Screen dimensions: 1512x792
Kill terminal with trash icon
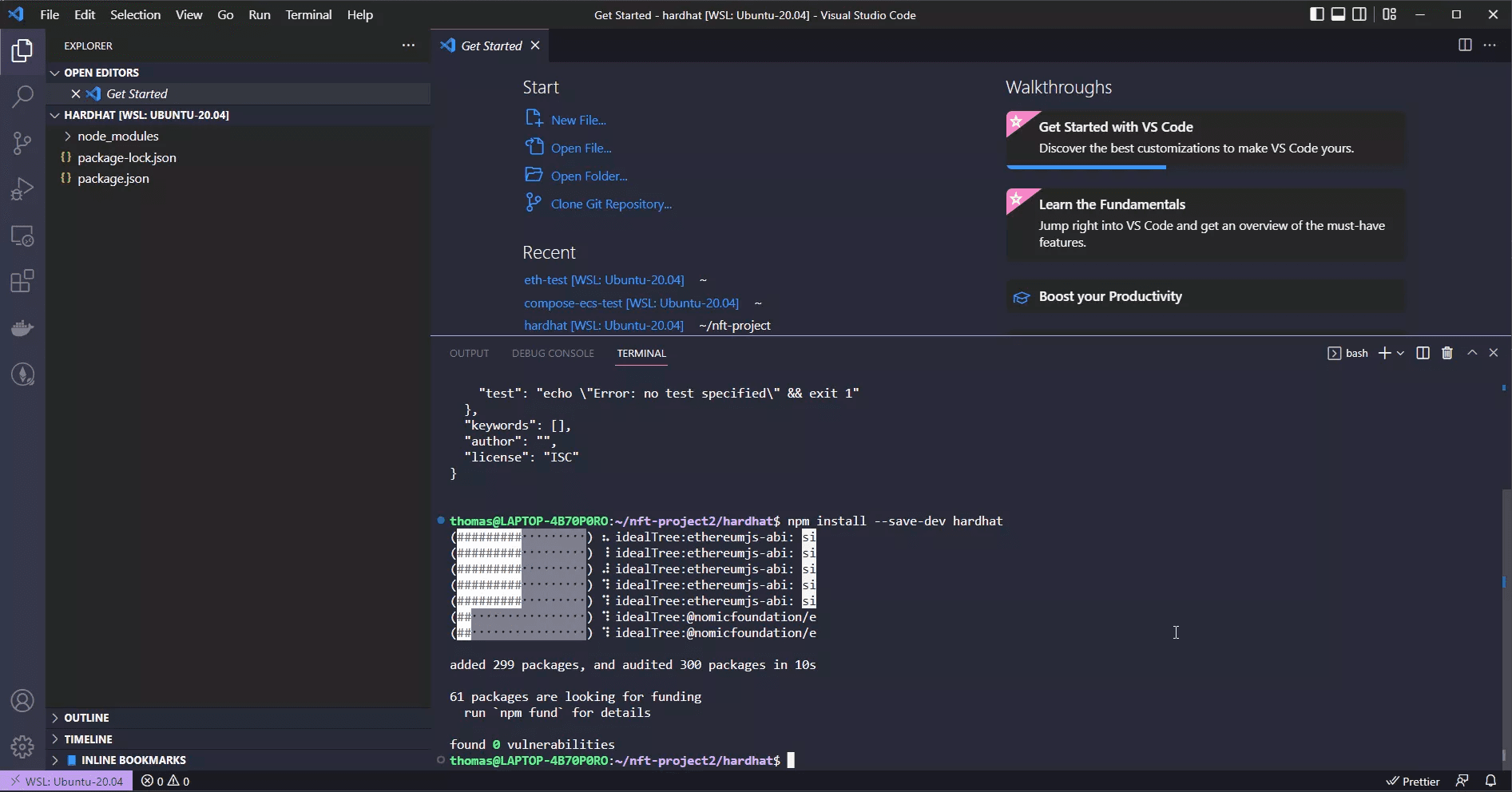point(1447,353)
